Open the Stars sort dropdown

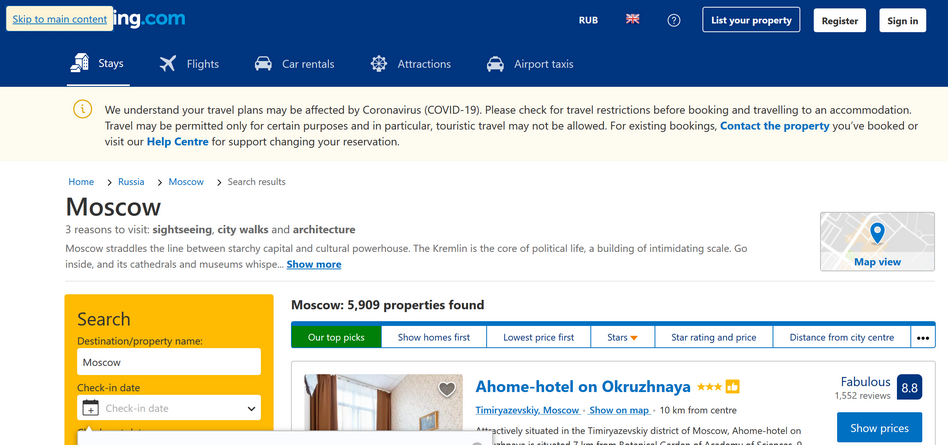622,337
